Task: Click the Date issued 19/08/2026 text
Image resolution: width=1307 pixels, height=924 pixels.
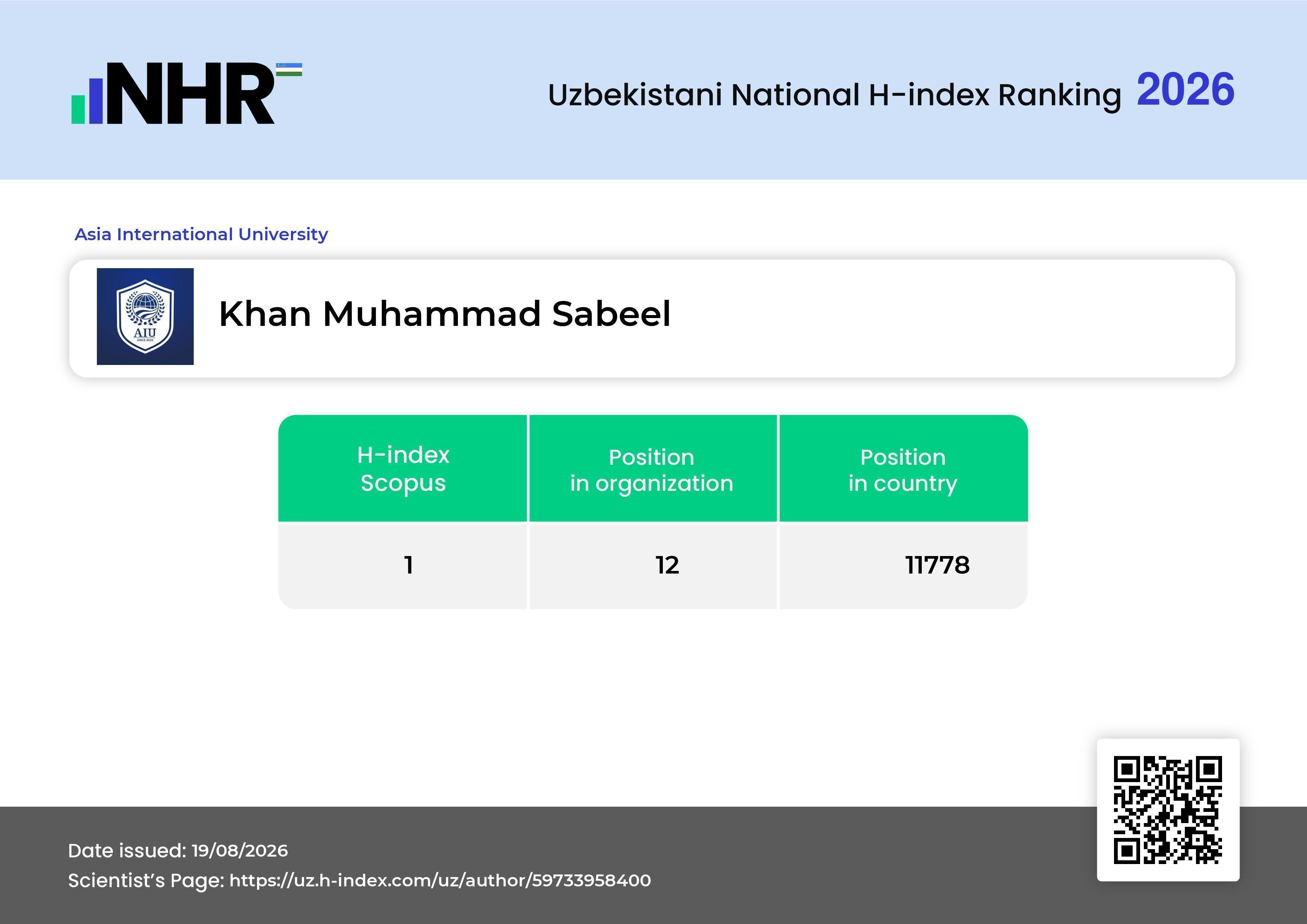Action: (x=178, y=851)
